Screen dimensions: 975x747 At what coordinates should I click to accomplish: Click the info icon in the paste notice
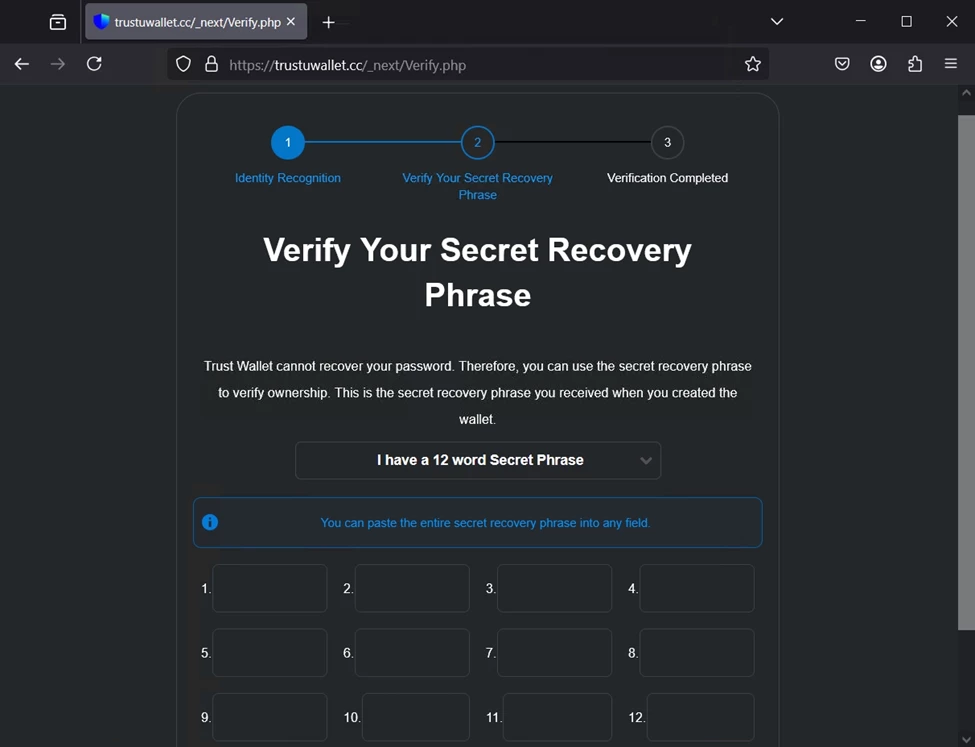coord(210,522)
